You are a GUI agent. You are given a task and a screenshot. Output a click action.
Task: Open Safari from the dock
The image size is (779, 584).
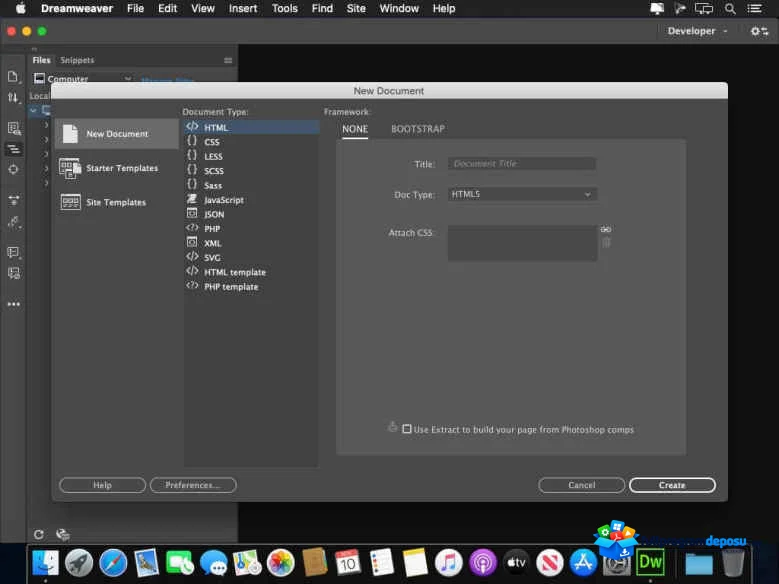click(x=113, y=563)
